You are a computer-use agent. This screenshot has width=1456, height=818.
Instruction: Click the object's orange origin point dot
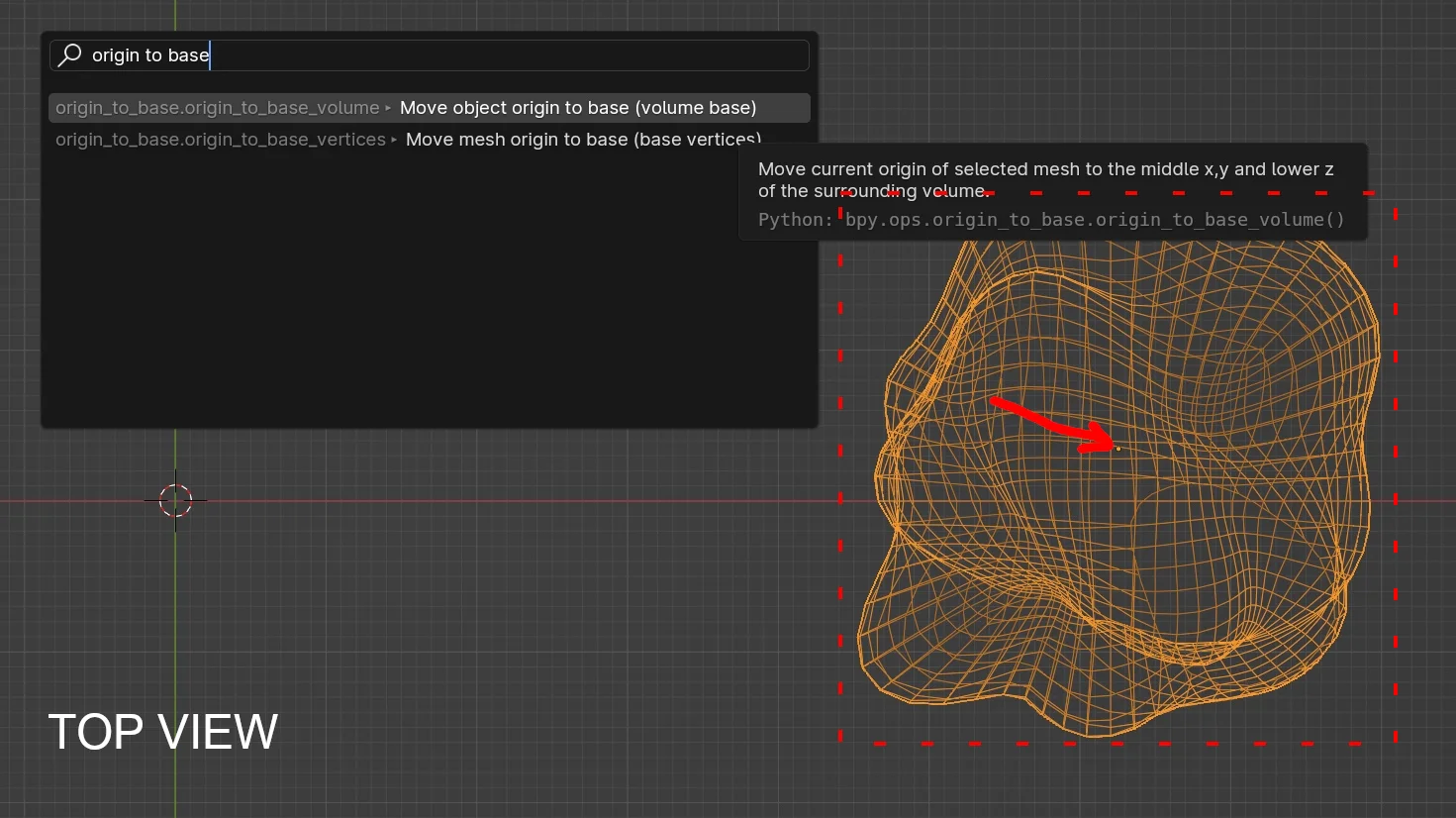pos(1117,448)
